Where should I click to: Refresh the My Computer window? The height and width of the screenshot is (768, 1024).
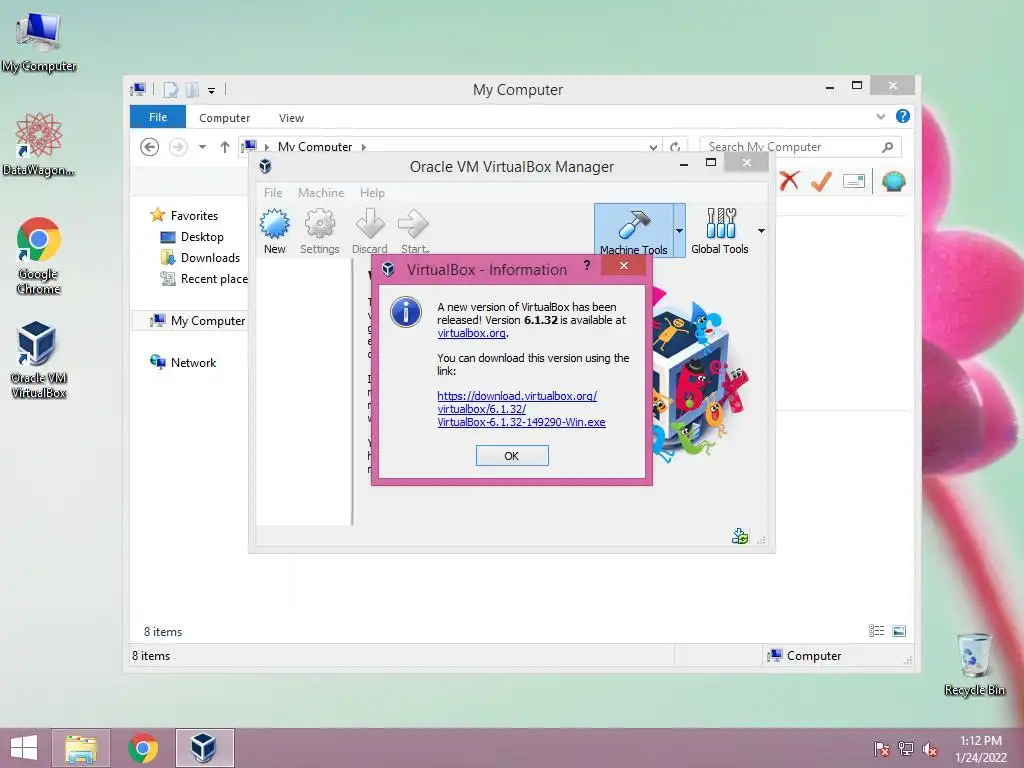[675, 147]
